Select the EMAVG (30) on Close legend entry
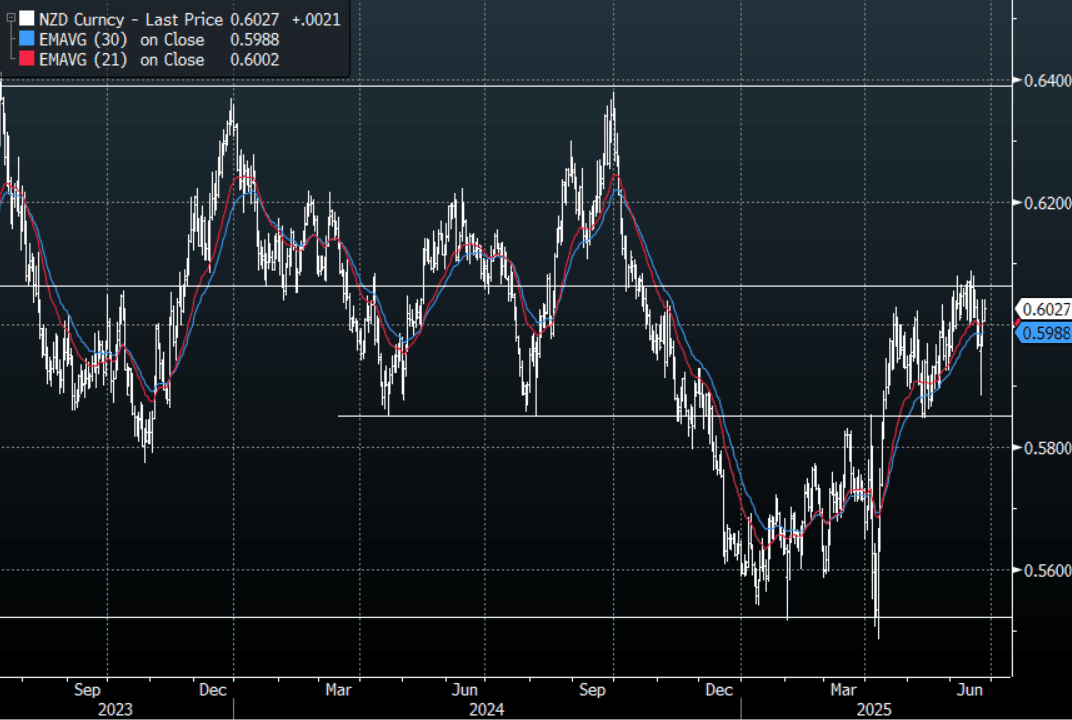1072x720 pixels. (121, 40)
